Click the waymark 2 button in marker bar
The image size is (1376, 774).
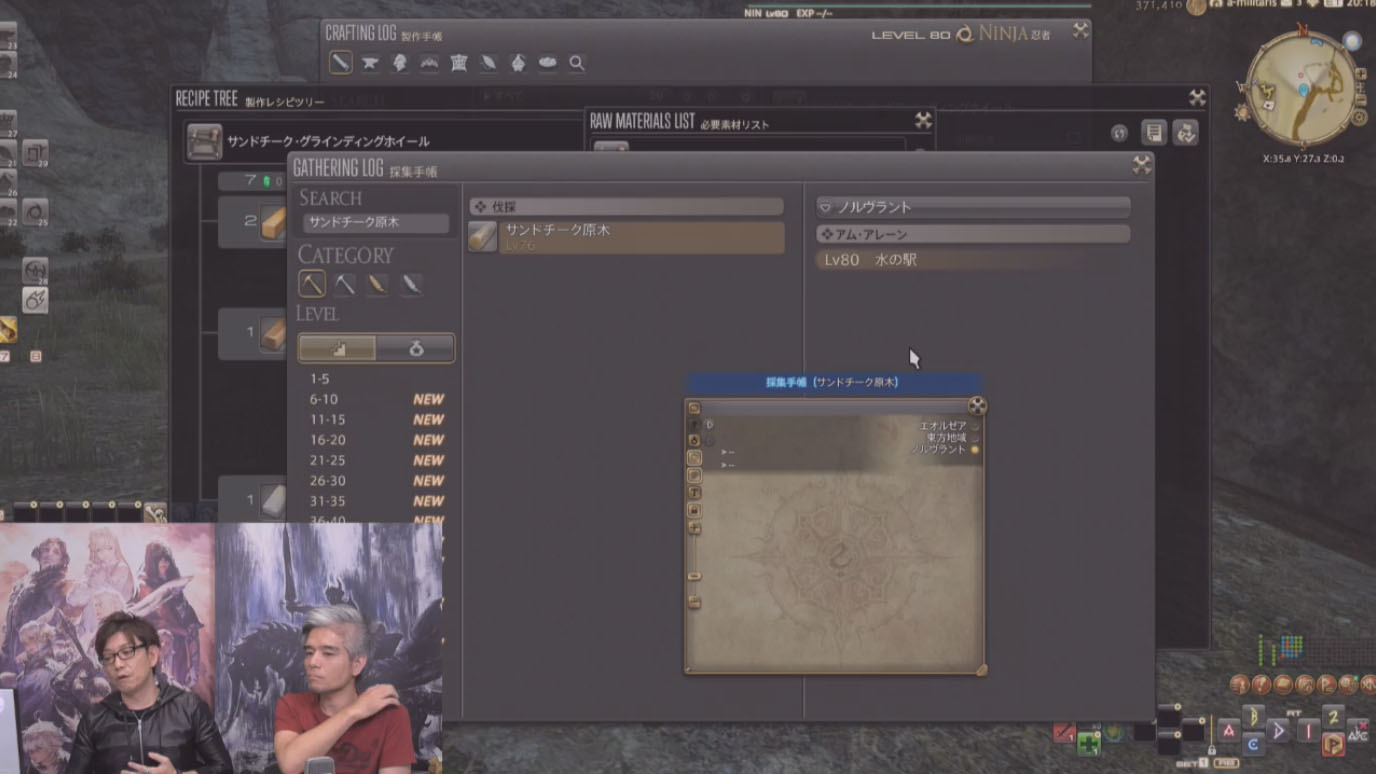coord(1333,717)
